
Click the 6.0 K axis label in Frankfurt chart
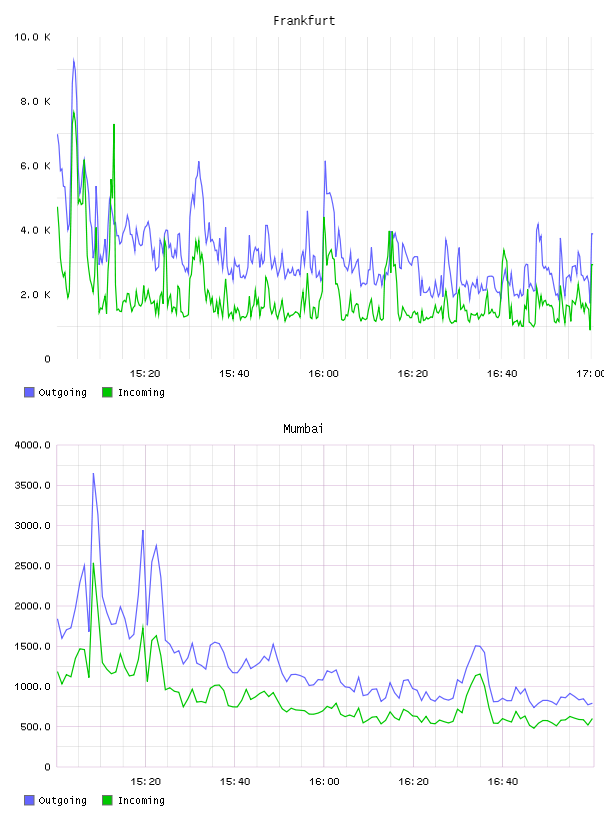point(35,166)
